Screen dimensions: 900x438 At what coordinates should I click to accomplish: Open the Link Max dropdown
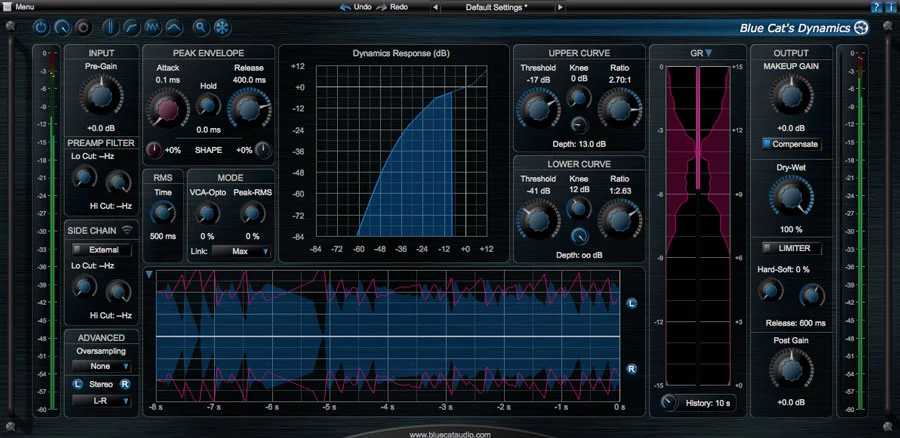tap(241, 251)
